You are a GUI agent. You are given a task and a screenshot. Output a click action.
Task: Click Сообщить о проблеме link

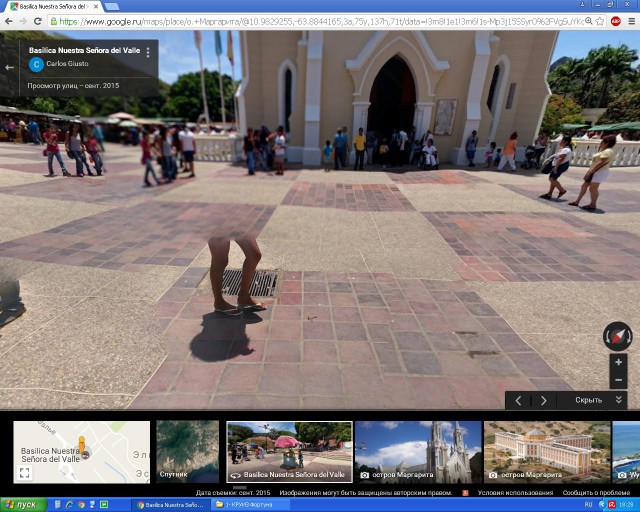click(x=596, y=493)
